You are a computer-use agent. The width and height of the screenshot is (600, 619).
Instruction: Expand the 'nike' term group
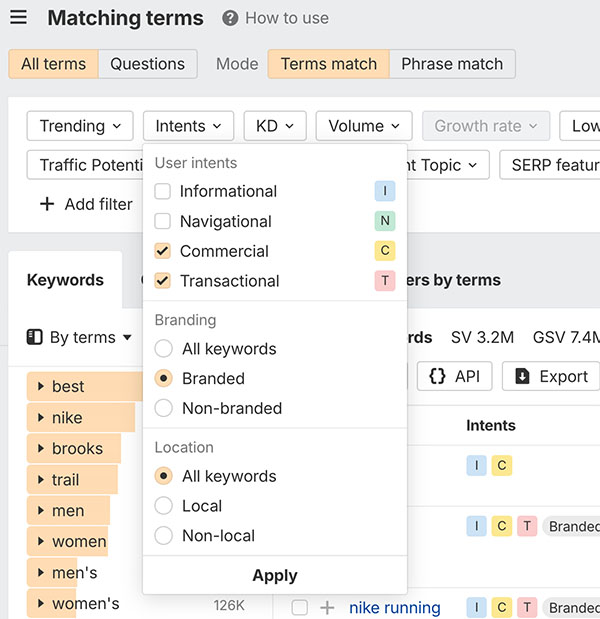tap(40, 417)
